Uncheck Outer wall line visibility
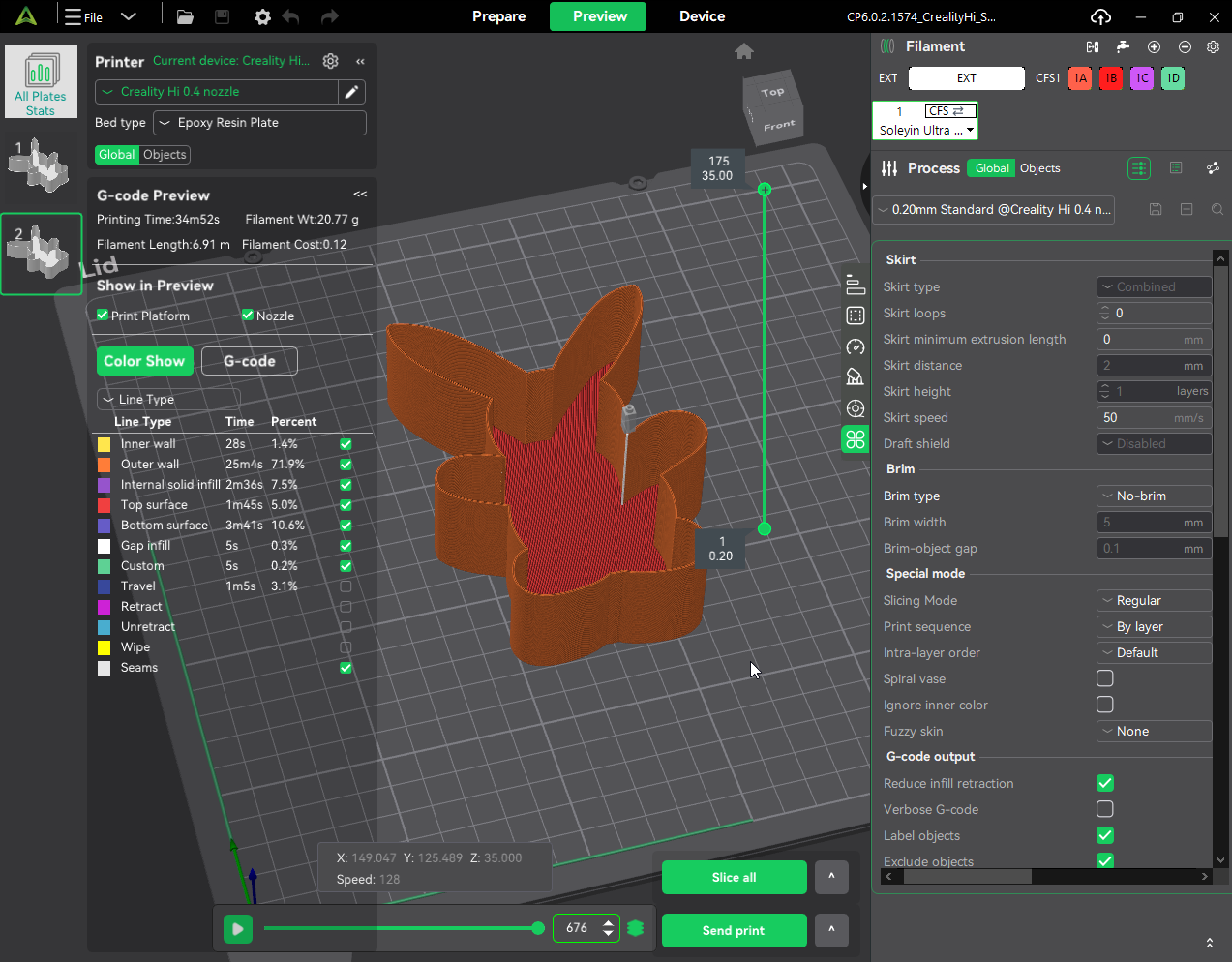 [346, 465]
